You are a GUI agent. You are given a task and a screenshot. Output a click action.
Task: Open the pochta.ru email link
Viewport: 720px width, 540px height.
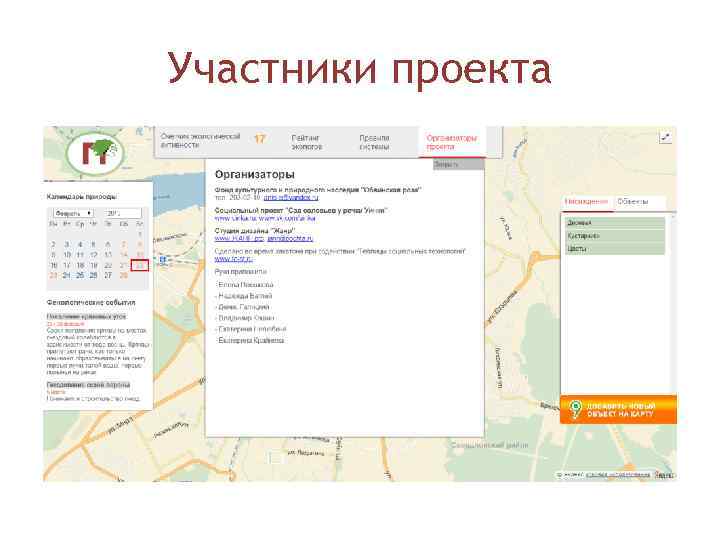click(290, 239)
